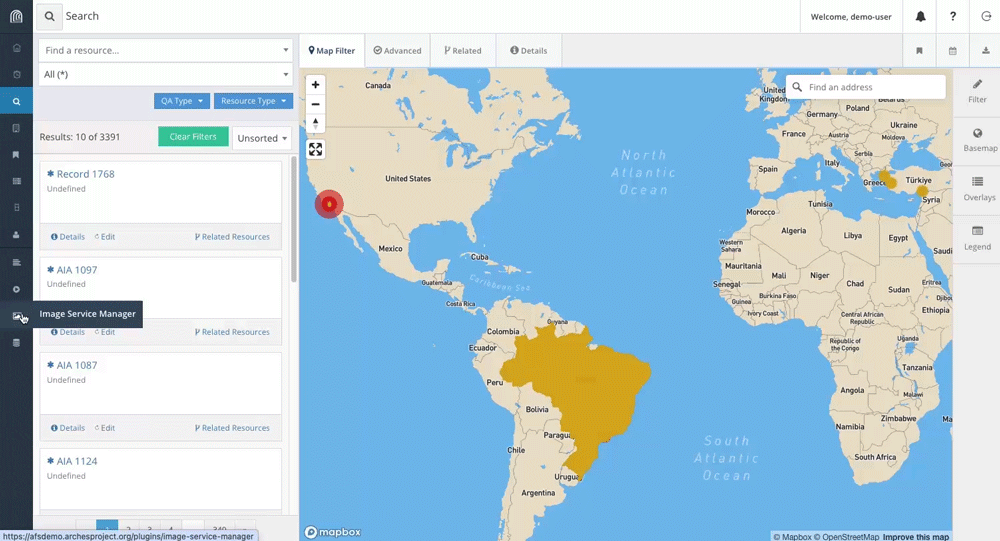Click the mobile device icon in sidebar
Screen dimensions: 1000x541
pyautogui.click(x=17, y=207)
